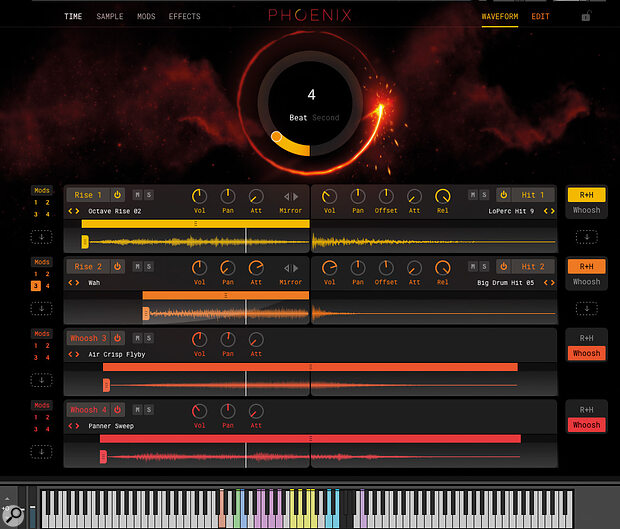Open the SAMPLE tab

click(110, 16)
